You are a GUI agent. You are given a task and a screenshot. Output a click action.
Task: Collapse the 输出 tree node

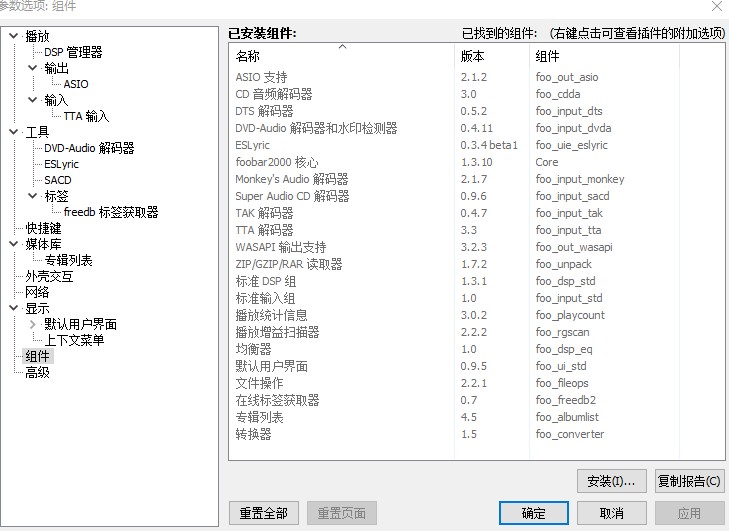point(33,68)
